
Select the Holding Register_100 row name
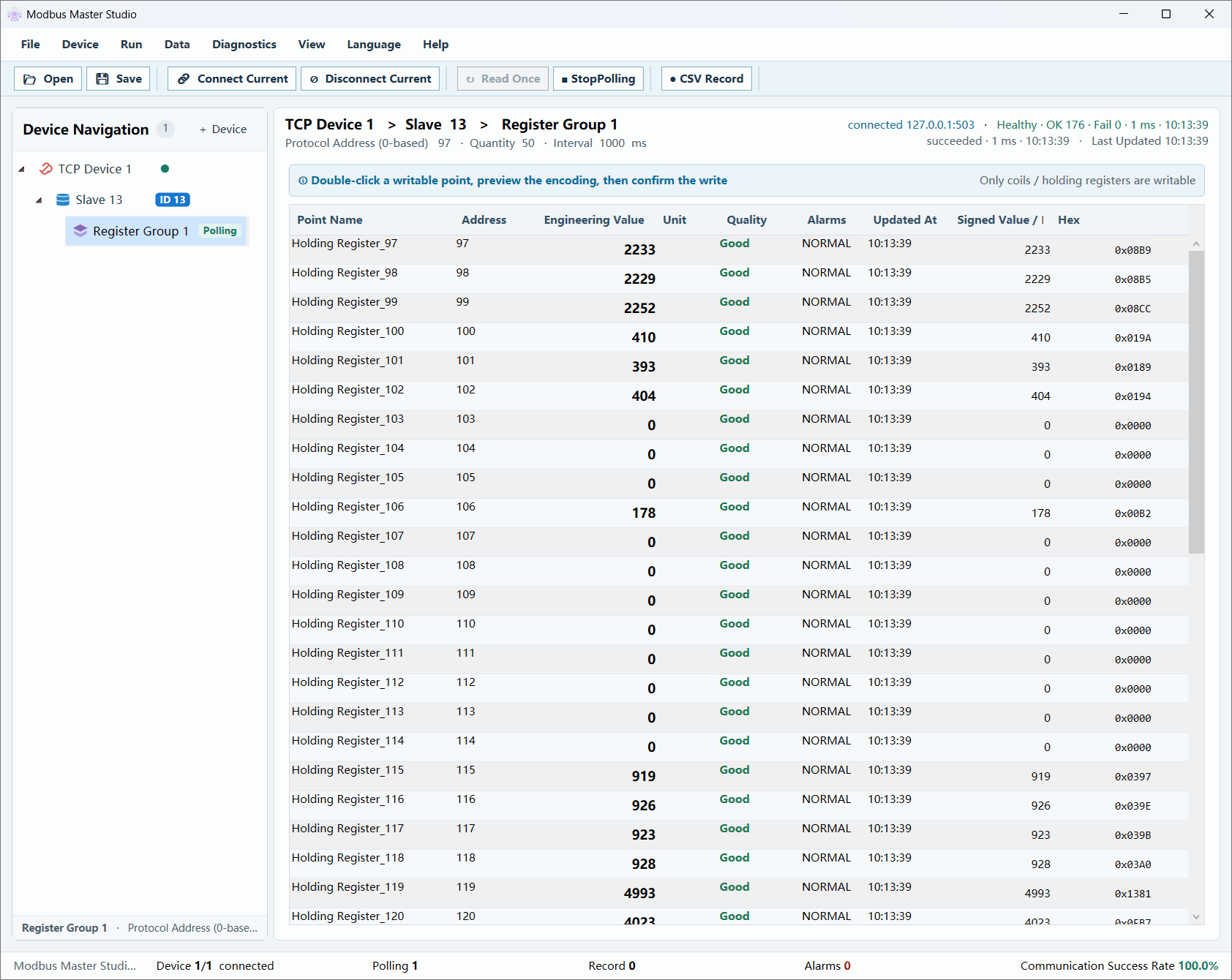(348, 331)
